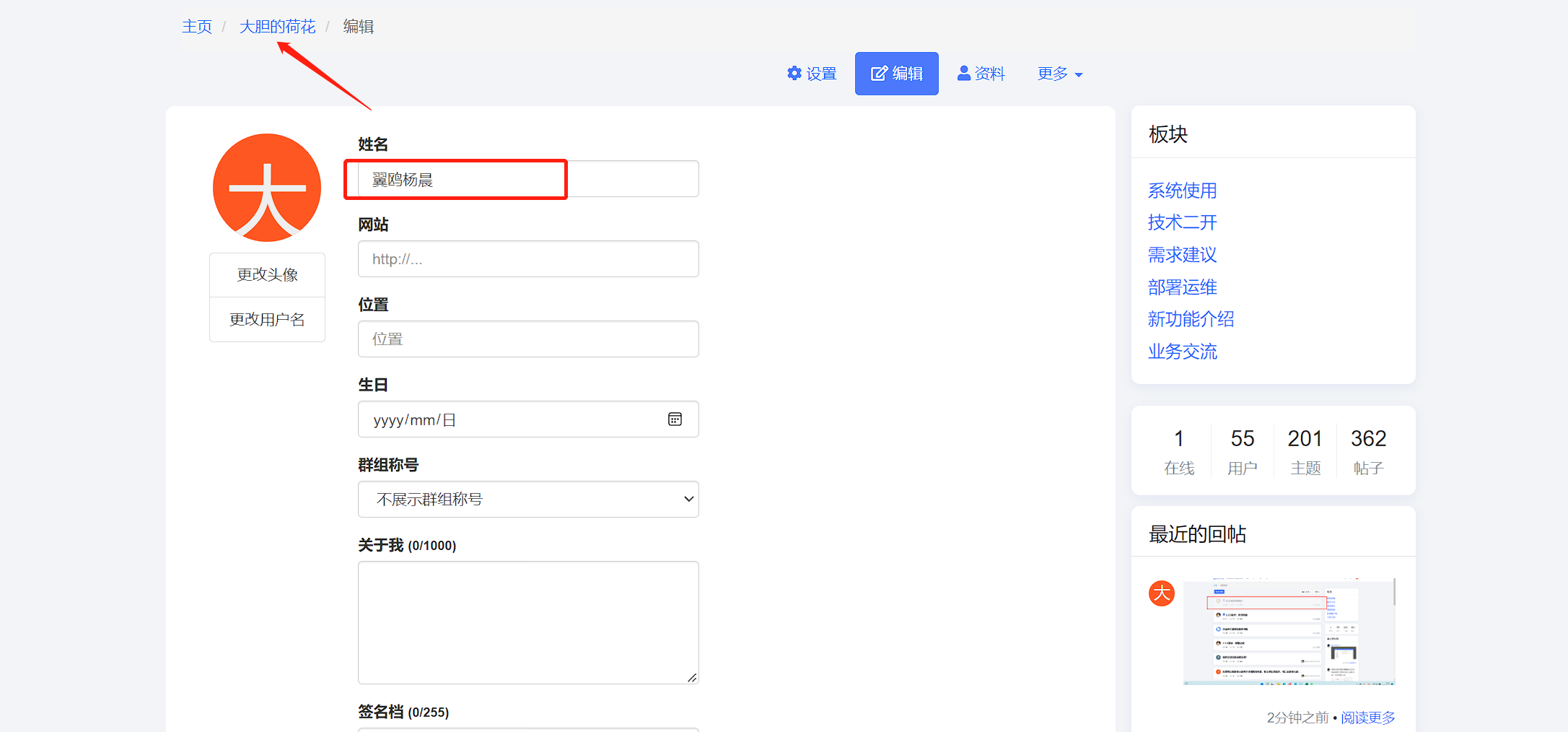Focus the 网站 URL input field
Screen dimensions: 1568x732
pyautogui.click(x=528, y=259)
